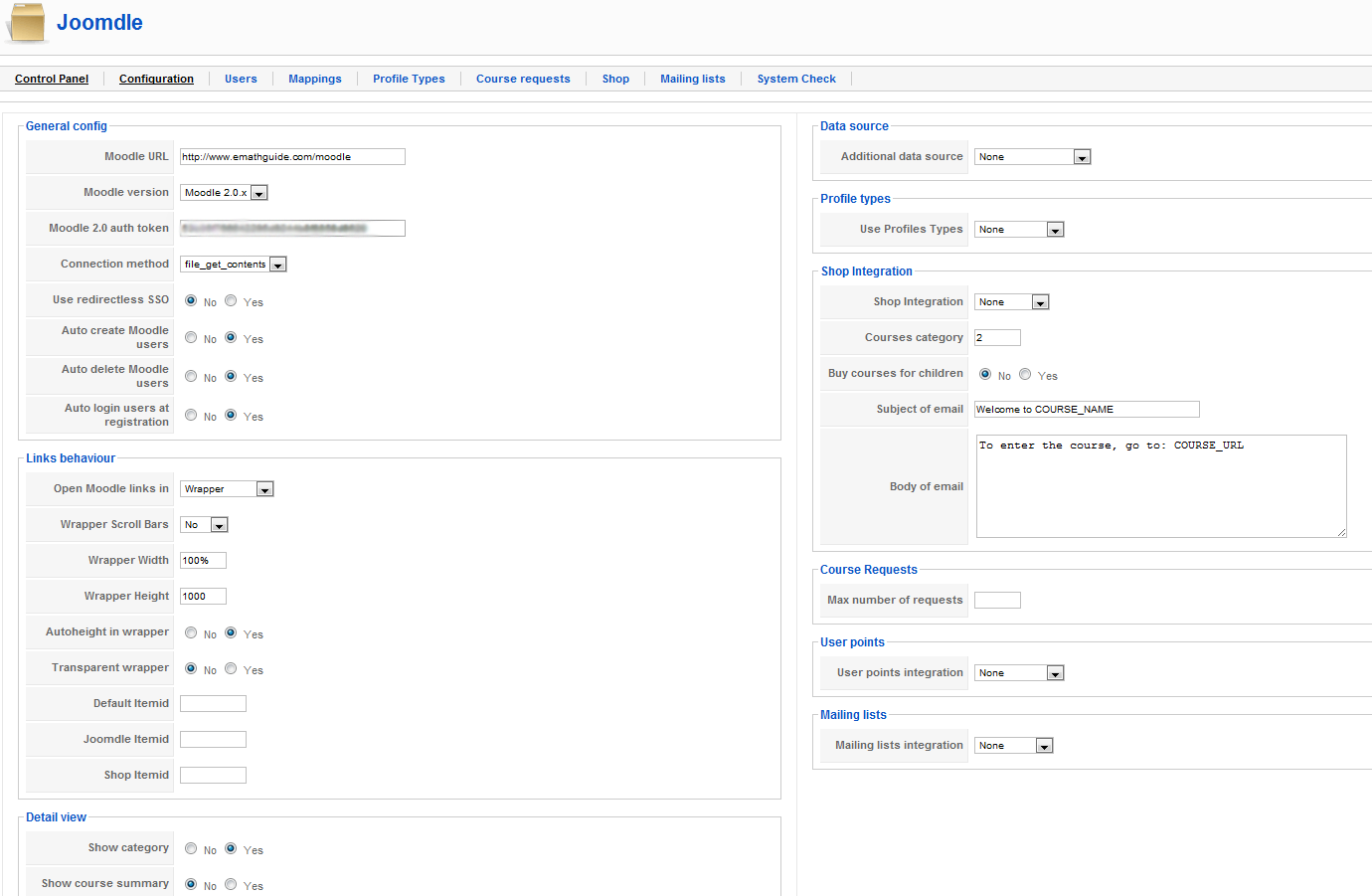
Task: Click the Wrapper Height input field
Action: [203, 597]
